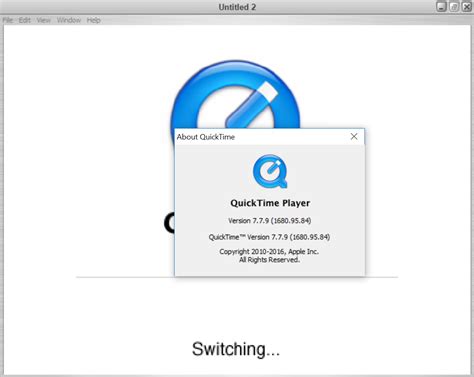The height and width of the screenshot is (377, 474).
Task: Open the View menu
Action: 44,20
